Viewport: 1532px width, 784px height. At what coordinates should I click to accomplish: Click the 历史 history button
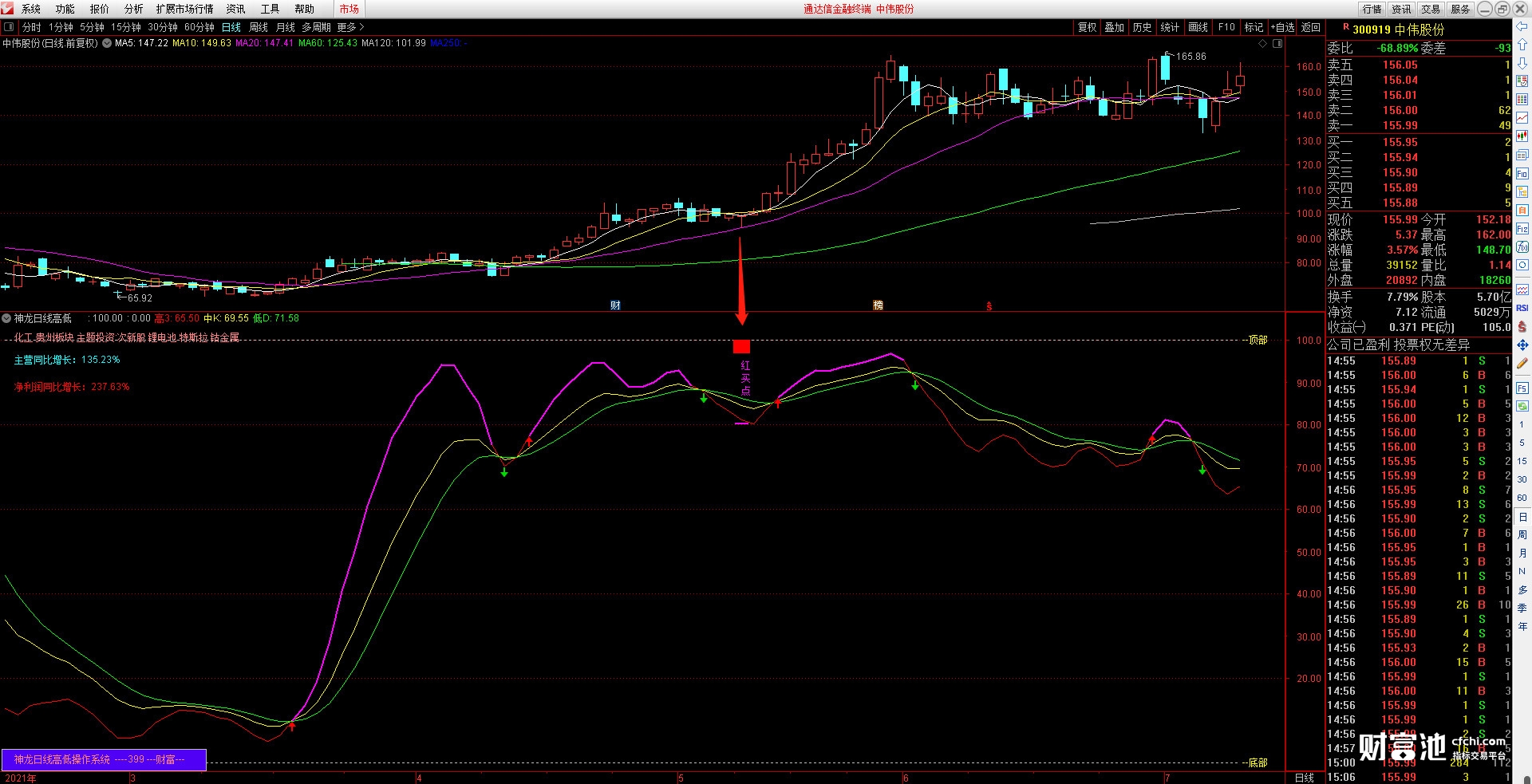tap(1143, 27)
